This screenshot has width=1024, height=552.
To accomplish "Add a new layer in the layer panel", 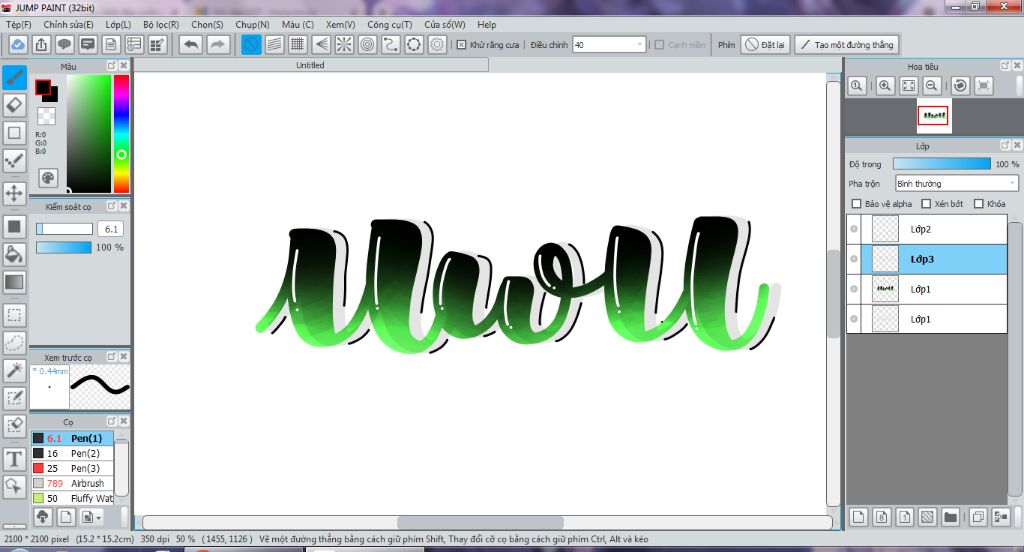I will [858, 517].
